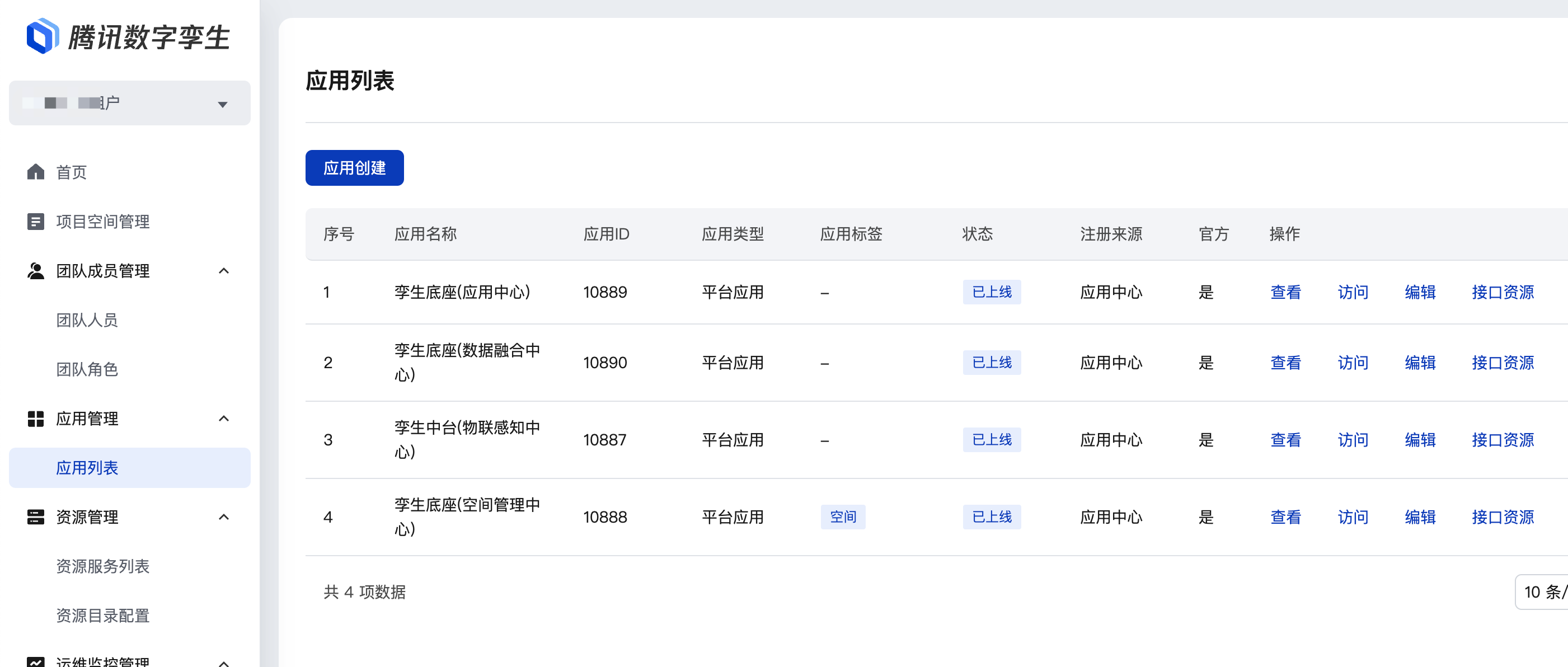Collapse the 应用管理 section chevron
The image size is (1568, 667).
click(223, 419)
